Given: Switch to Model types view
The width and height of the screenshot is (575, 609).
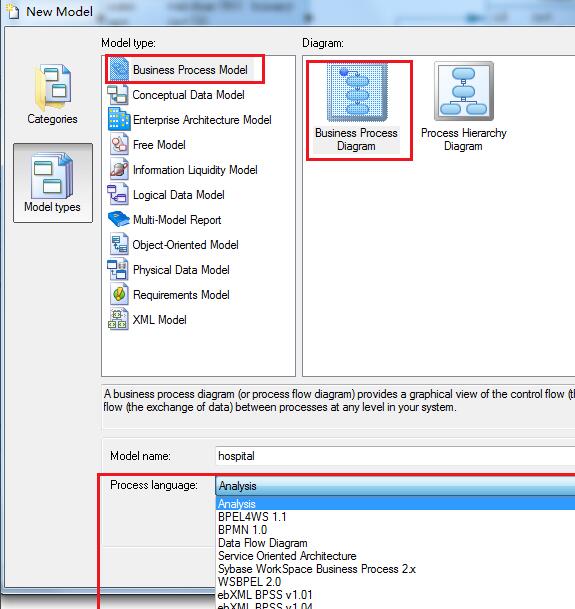Looking at the screenshot, I should tap(53, 183).
